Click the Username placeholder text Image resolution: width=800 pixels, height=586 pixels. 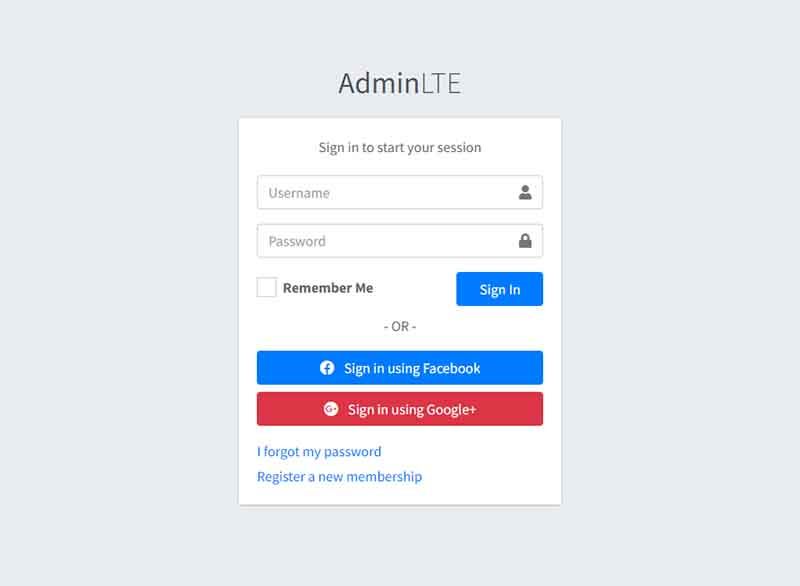(299, 193)
